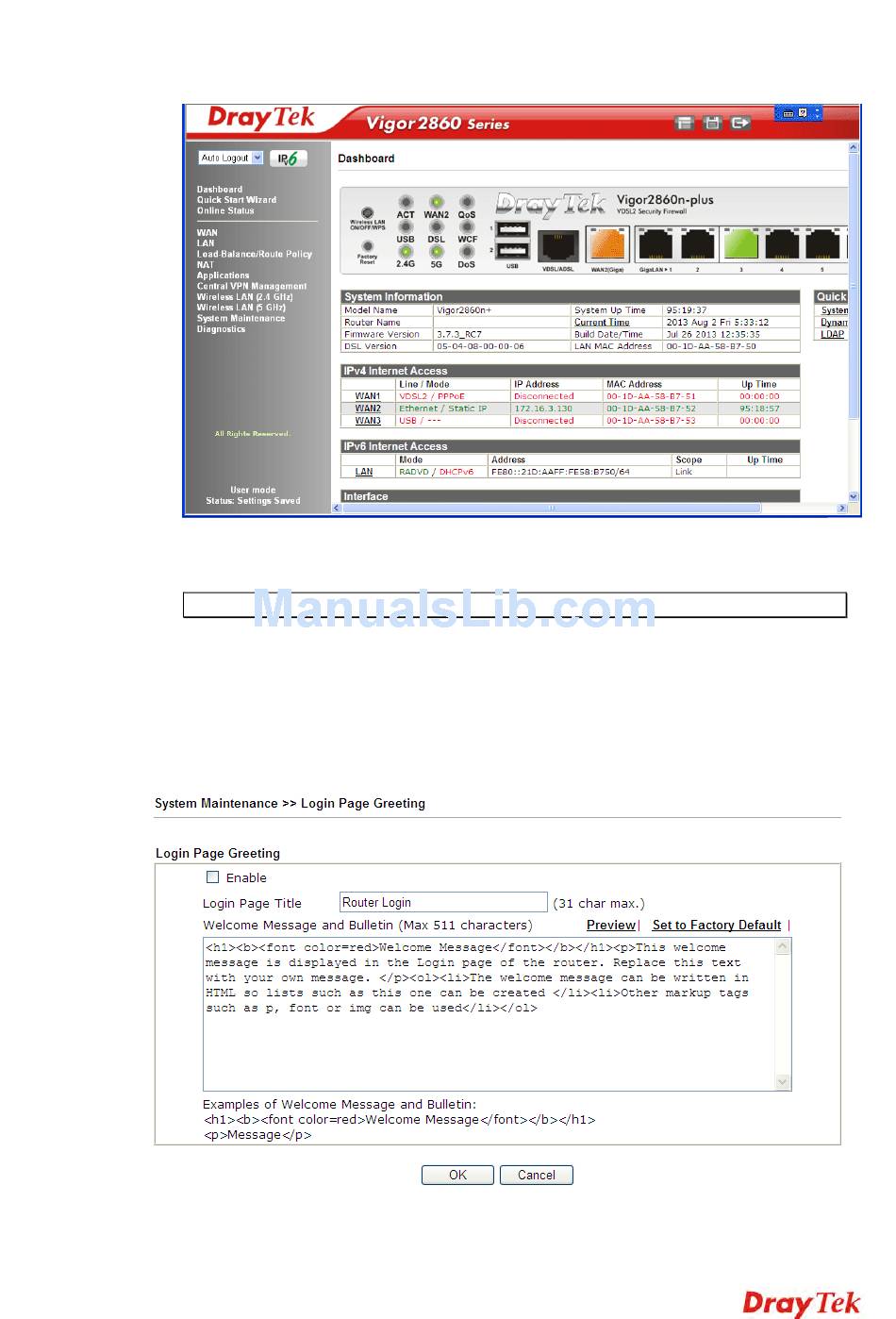Click the Factory Reset button on device image
The height and width of the screenshot is (1319, 896).
pos(368,246)
